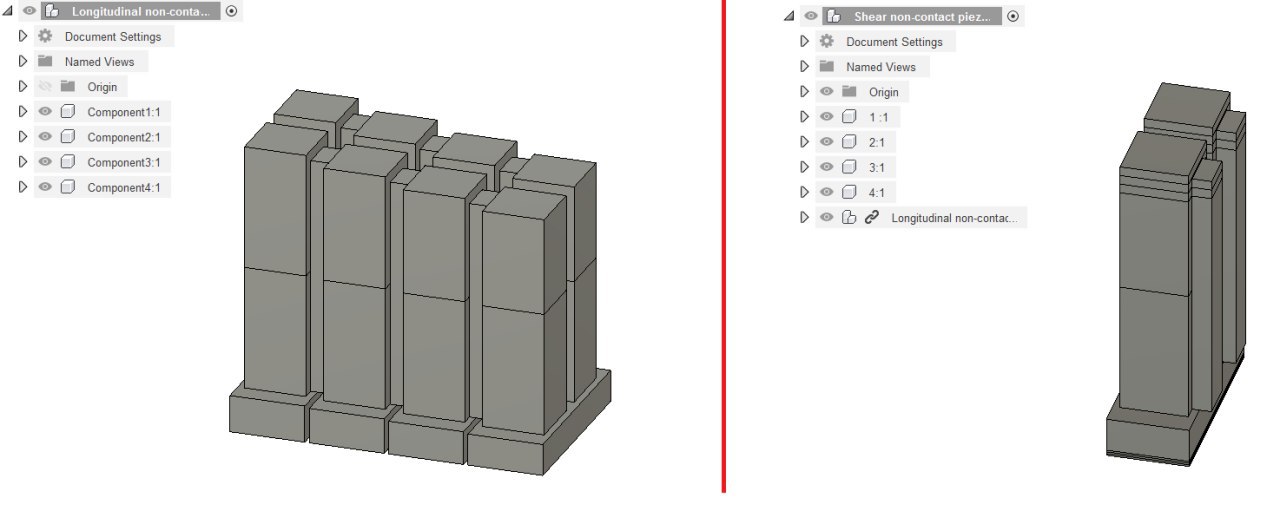Select the 'Component2:1' label
The width and height of the screenshot is (1280, 524).
click(124, 137)
